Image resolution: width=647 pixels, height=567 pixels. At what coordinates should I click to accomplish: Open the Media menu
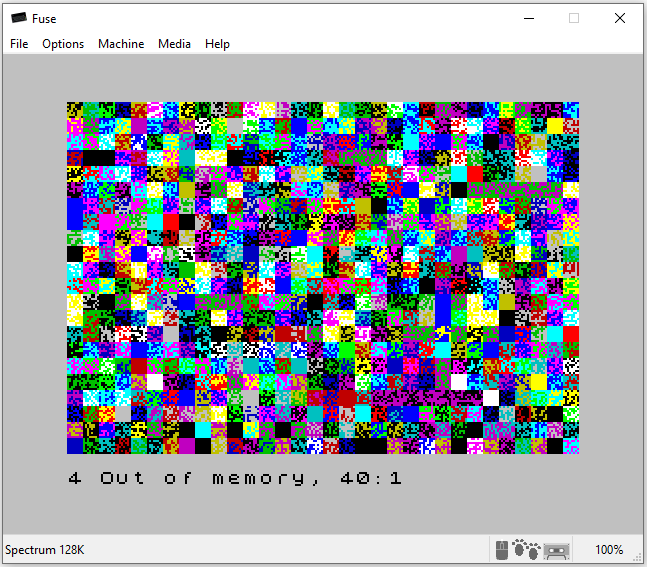174,44
